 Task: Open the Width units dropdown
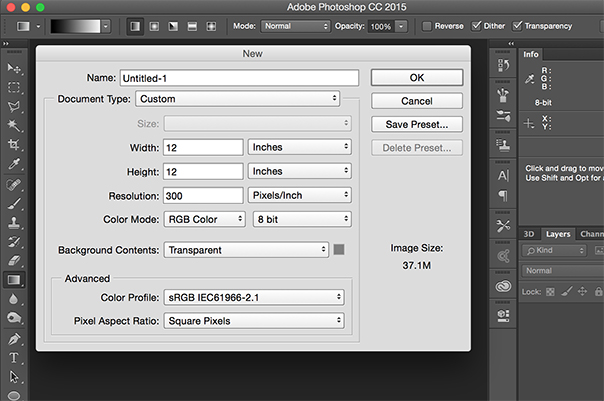pos(300,147)
